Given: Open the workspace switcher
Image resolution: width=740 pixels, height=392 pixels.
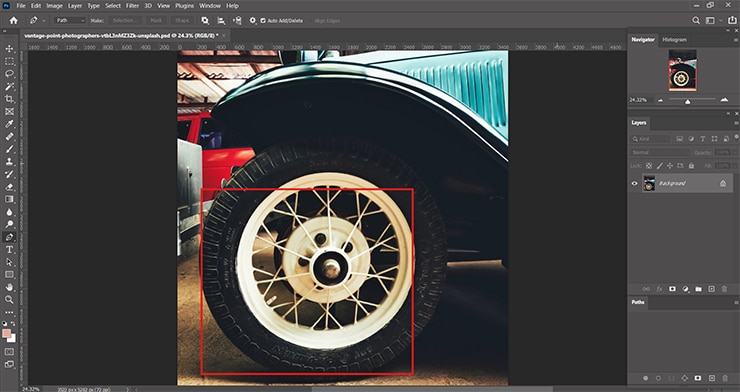Looking at the screenshot, I should click(712, 20).
